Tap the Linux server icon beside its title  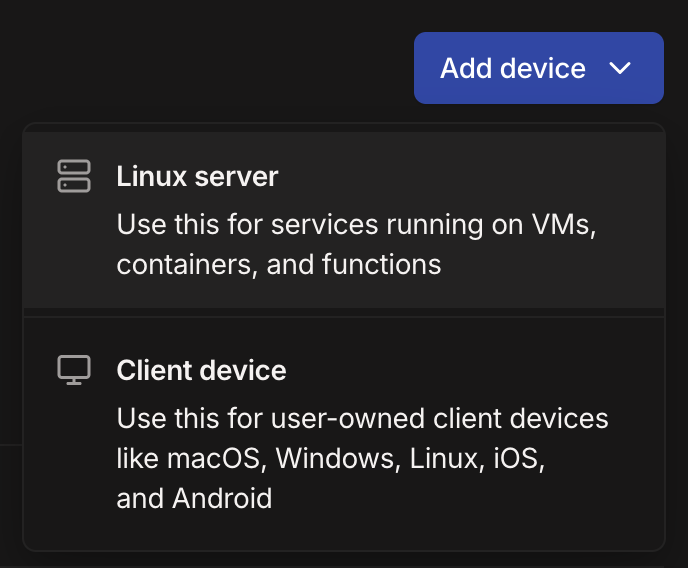coord(74,176)
